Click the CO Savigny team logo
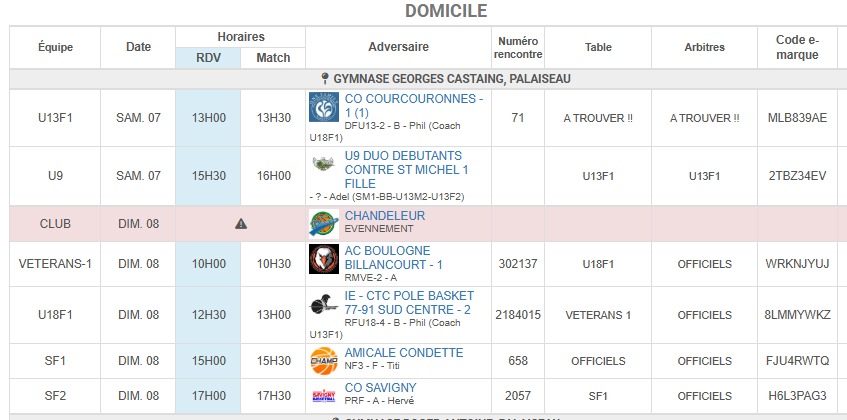The image size is (847, 420). pos(322,394)
